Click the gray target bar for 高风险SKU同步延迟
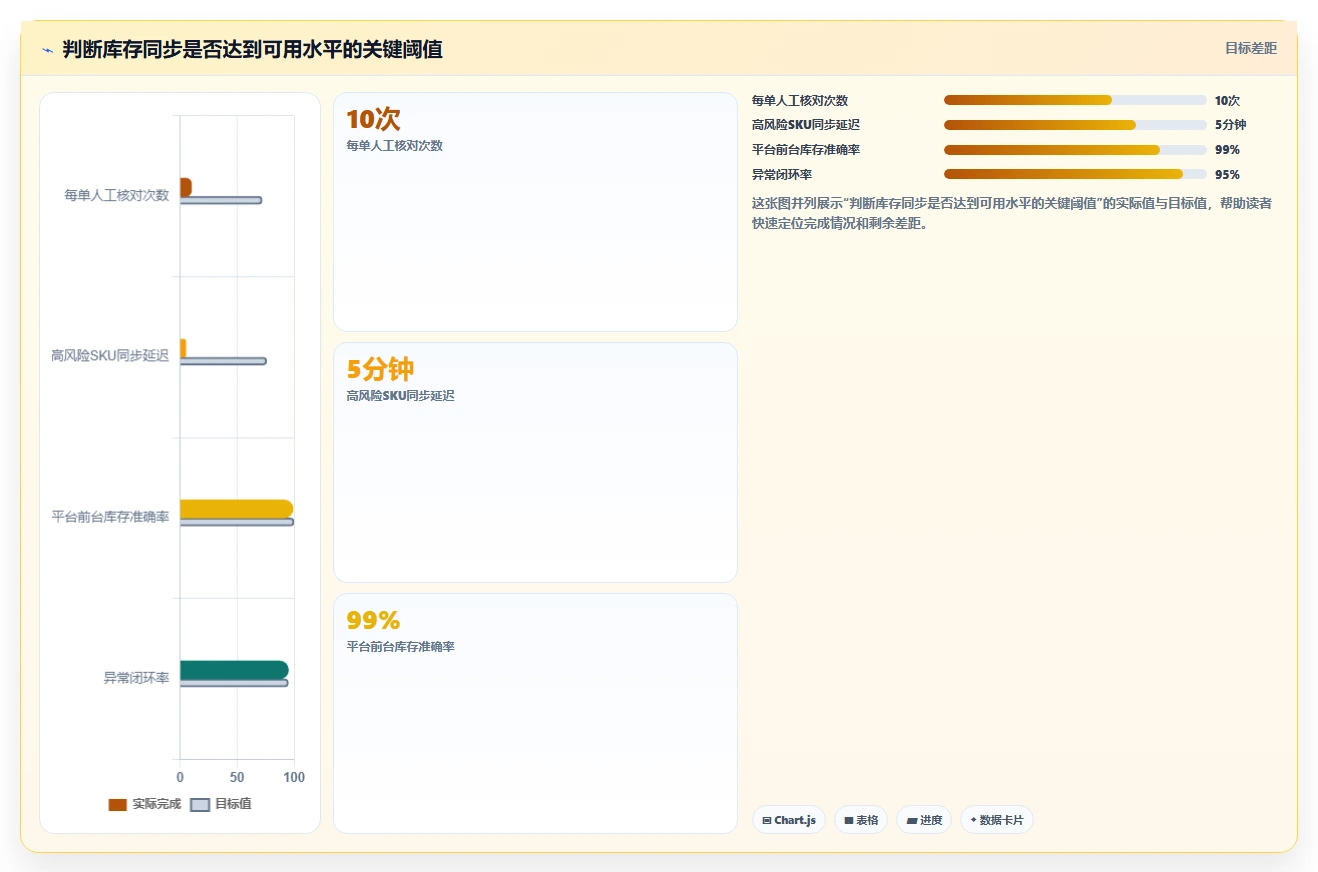 tap(223, 361)
